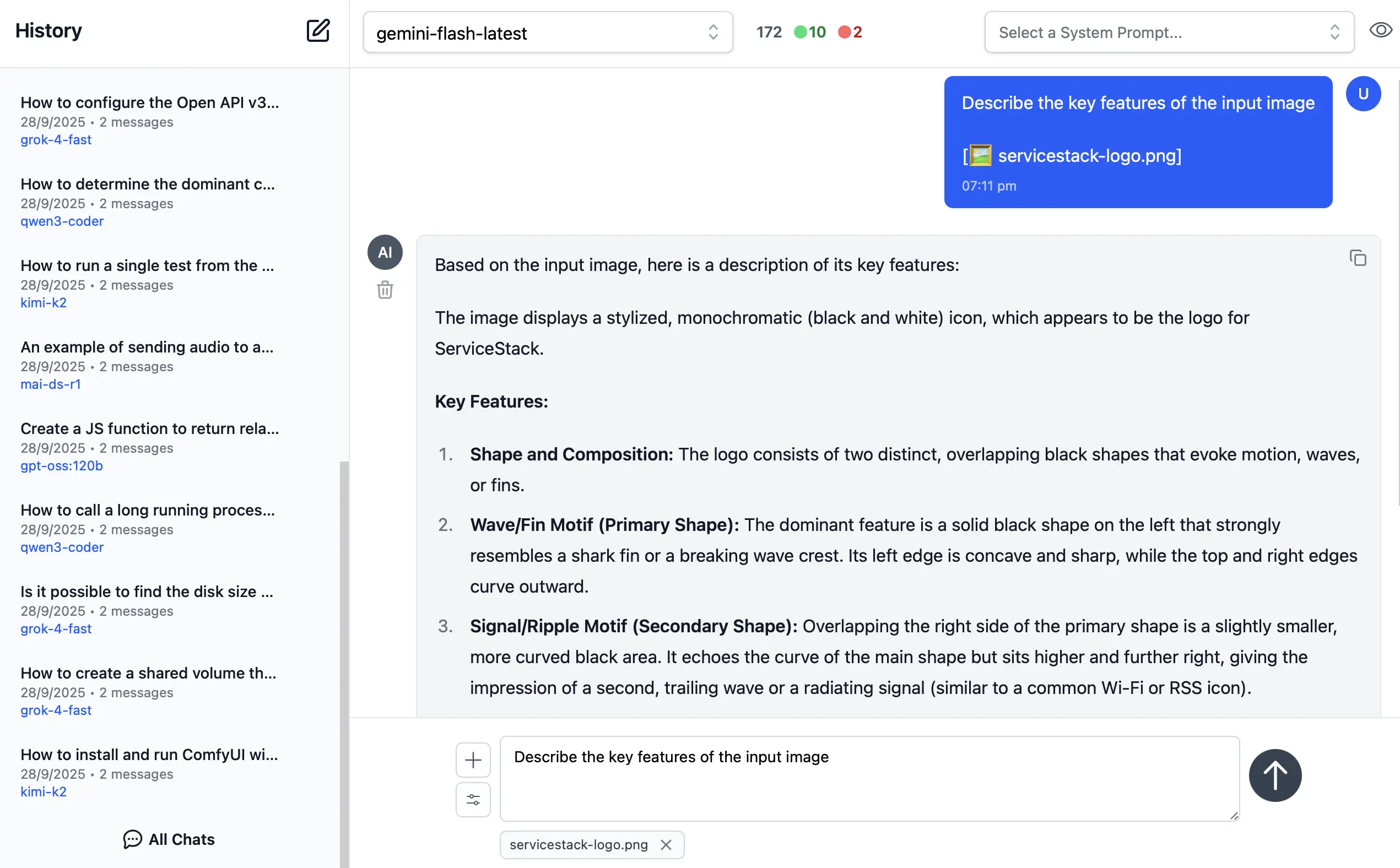Copy the AI response to clipboard
Image resolution: width=1400 pixels, height=868 pixels.
tap(1358, 258)
